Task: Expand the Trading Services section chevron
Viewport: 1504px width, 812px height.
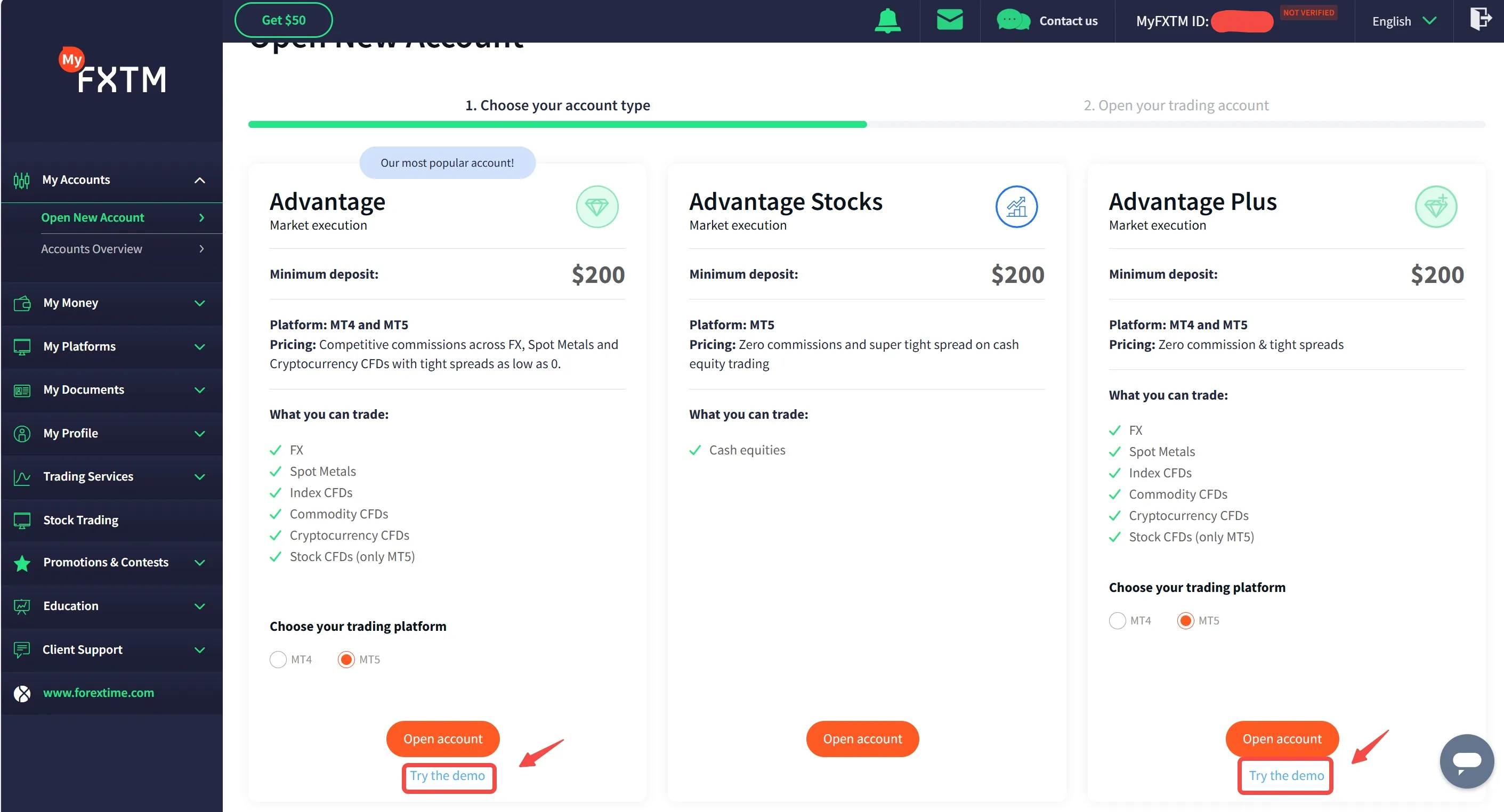Action: click(200, 477)
